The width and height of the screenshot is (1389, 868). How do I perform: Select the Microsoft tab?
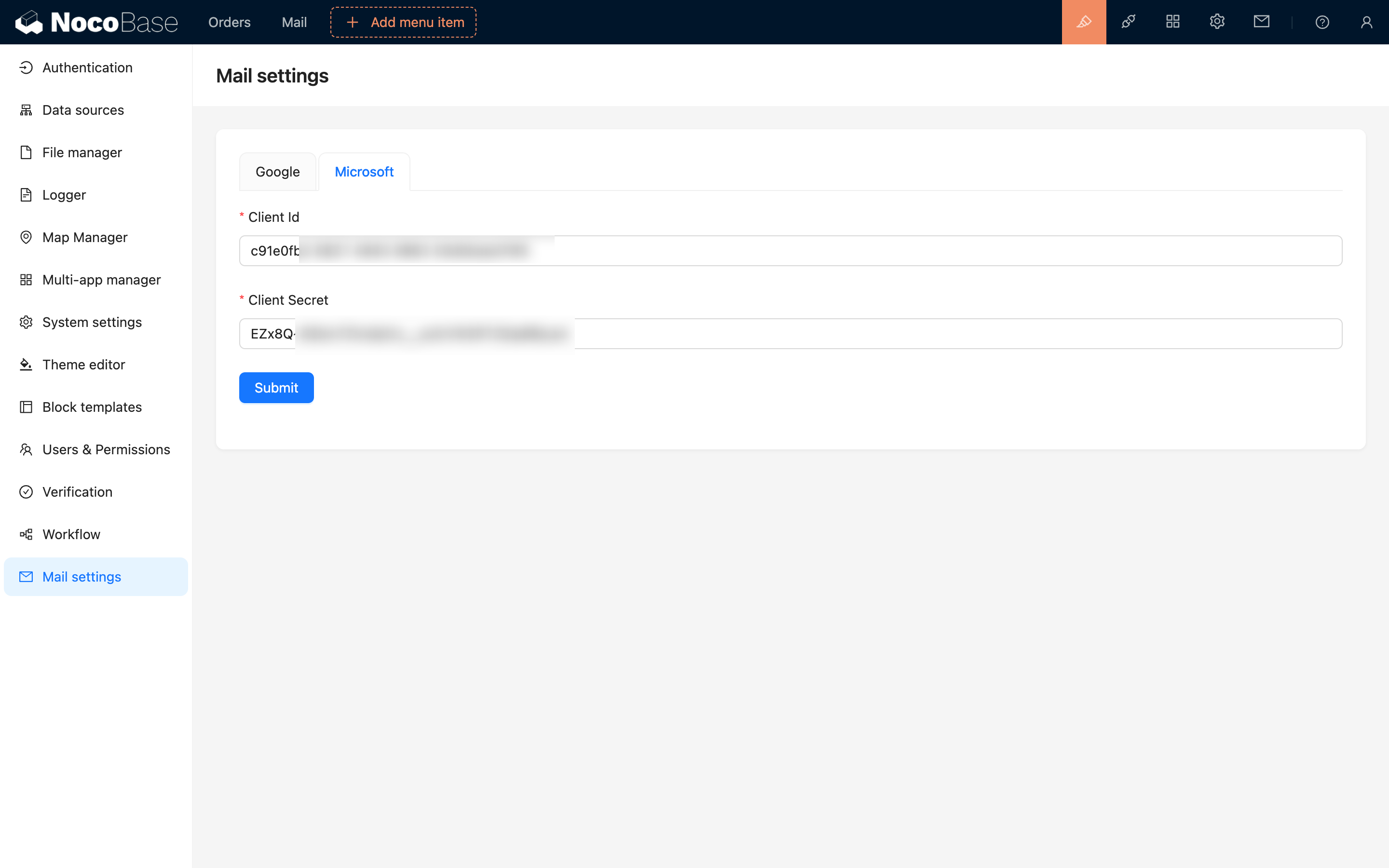click(364, 172)
